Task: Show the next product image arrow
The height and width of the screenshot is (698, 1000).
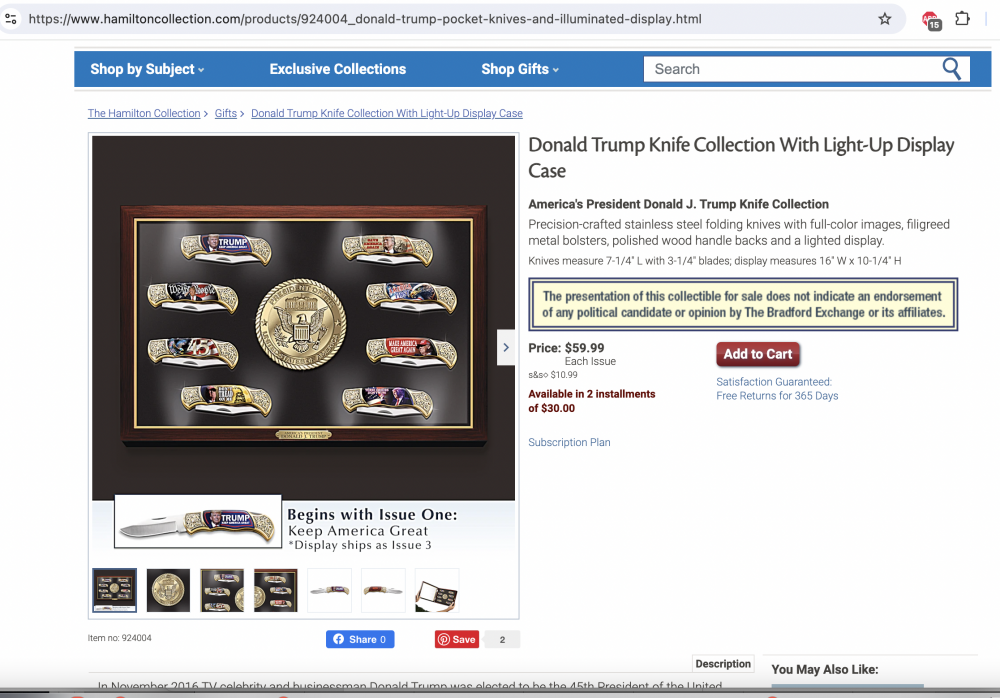Action: point(506,348)
